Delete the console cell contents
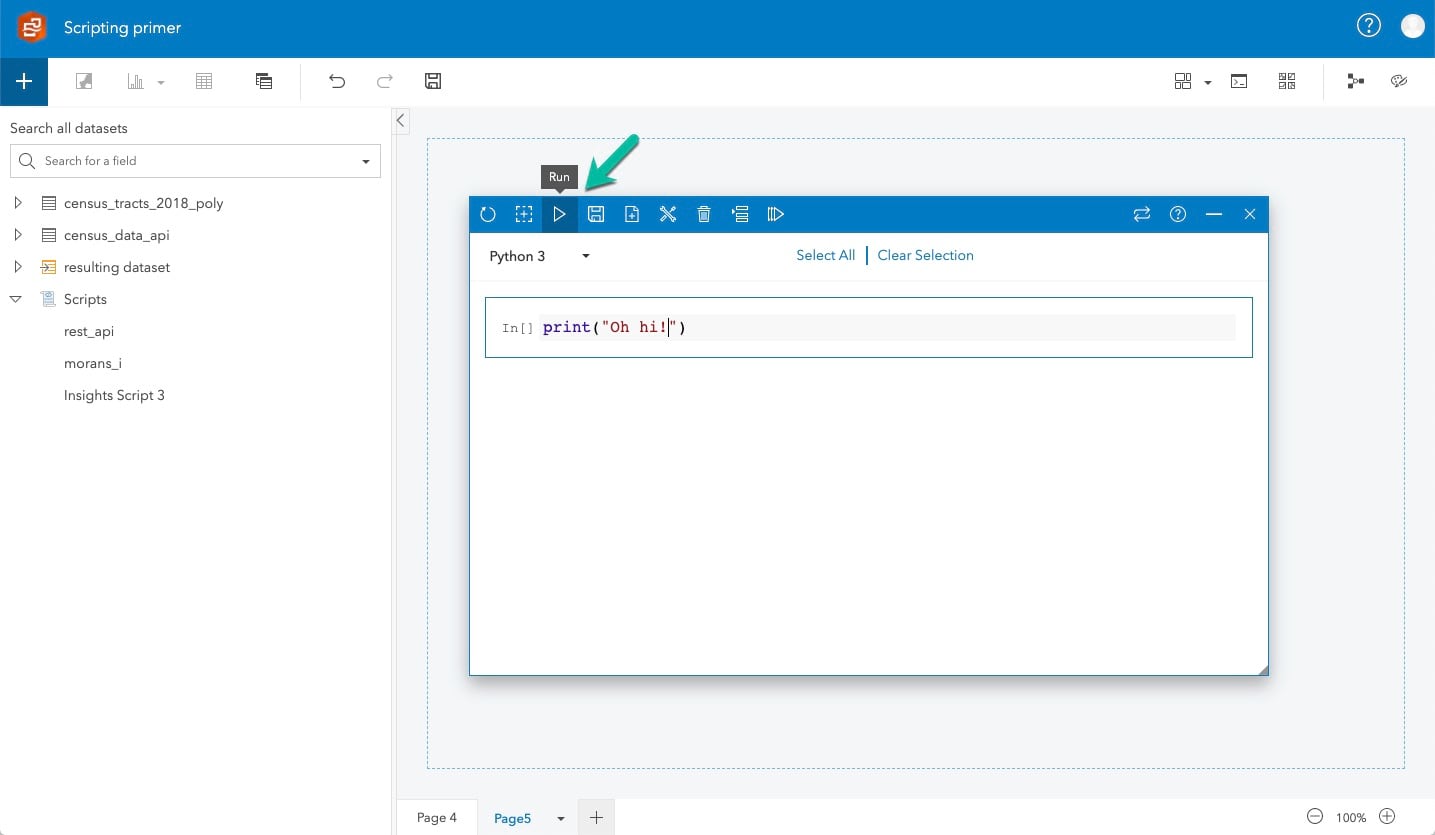The width and height of the screenshot is (1435, 835). coord(703,213)
